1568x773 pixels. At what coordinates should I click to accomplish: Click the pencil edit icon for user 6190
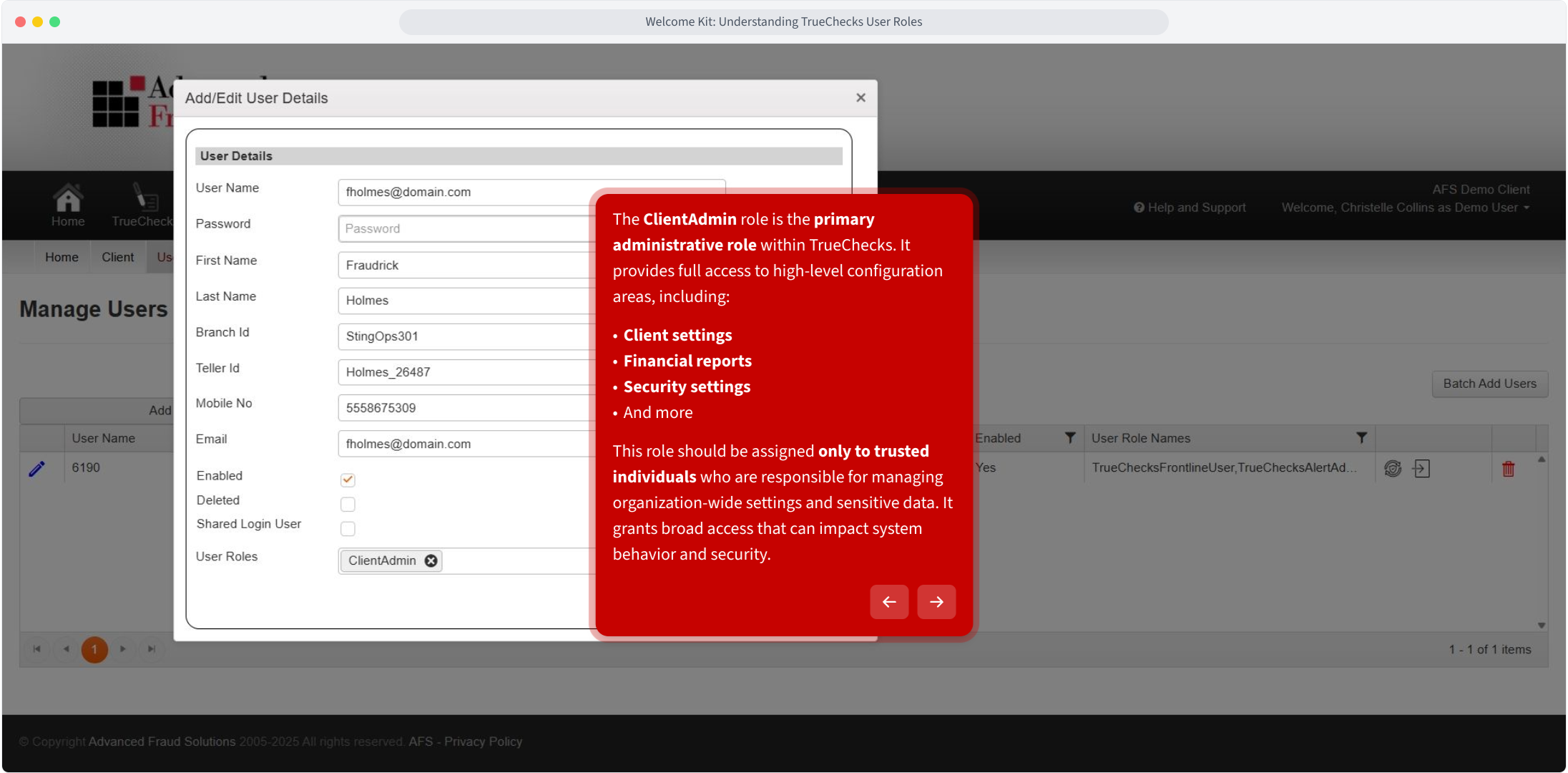(x=36, y=468)
